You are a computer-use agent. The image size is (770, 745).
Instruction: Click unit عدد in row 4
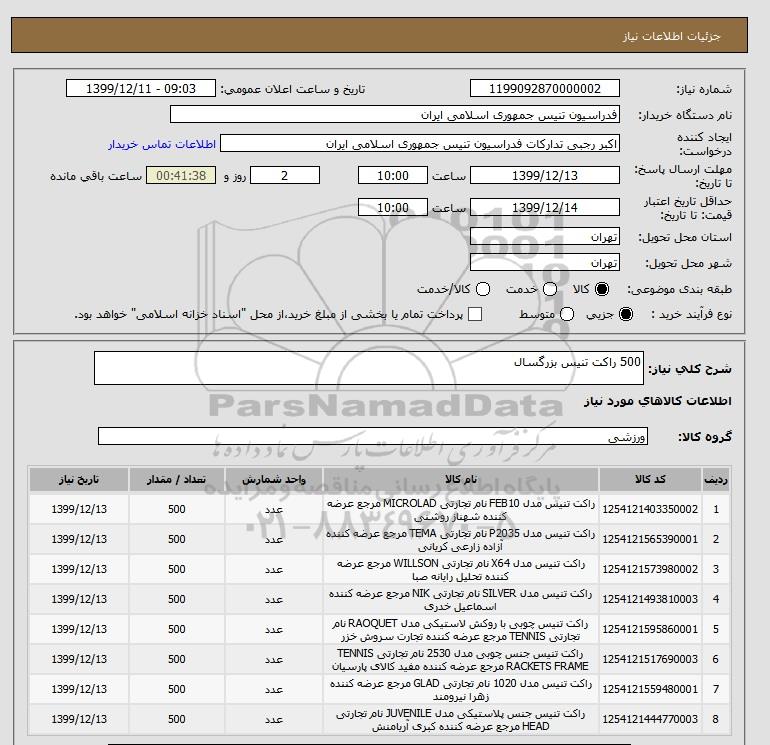coord(274,599)
